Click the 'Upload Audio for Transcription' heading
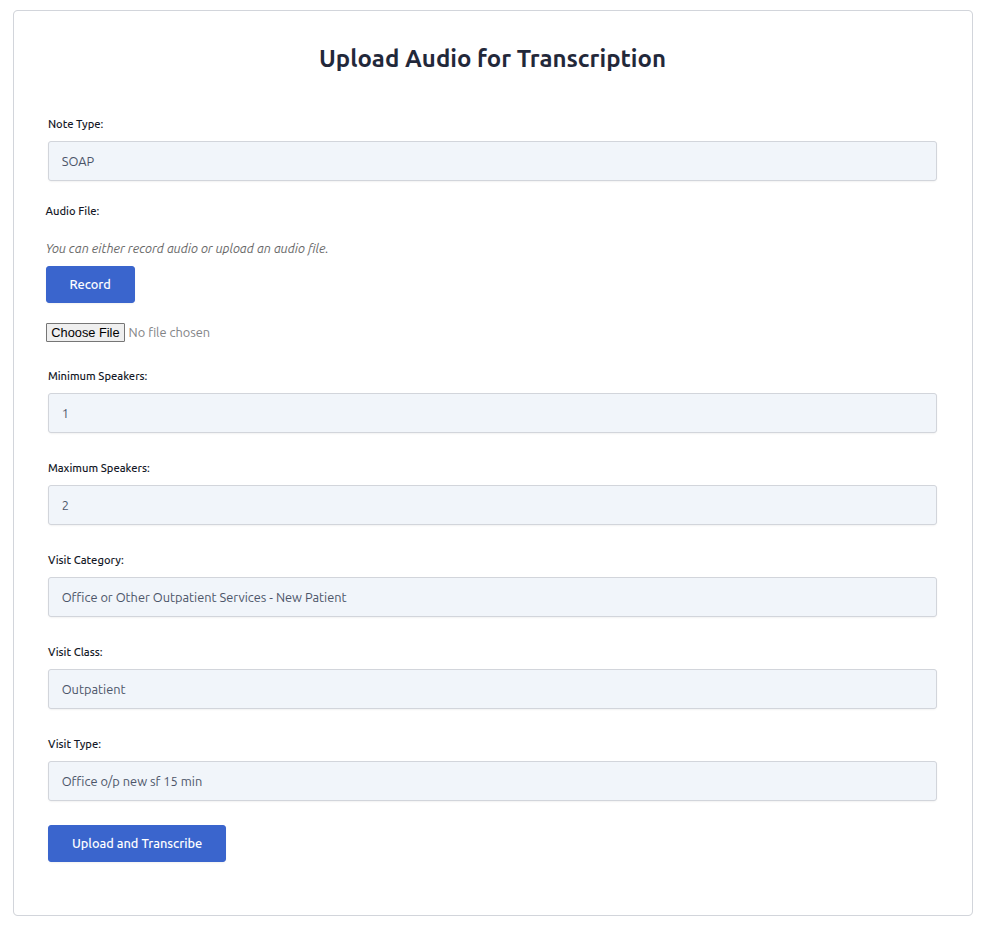This screenshot has height=931, width=990. [492, 59]
